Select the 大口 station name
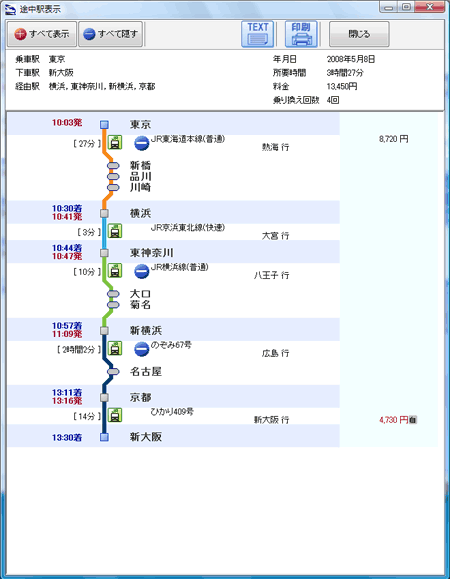Viewport: 450px width, 579px height. [140, 294]
